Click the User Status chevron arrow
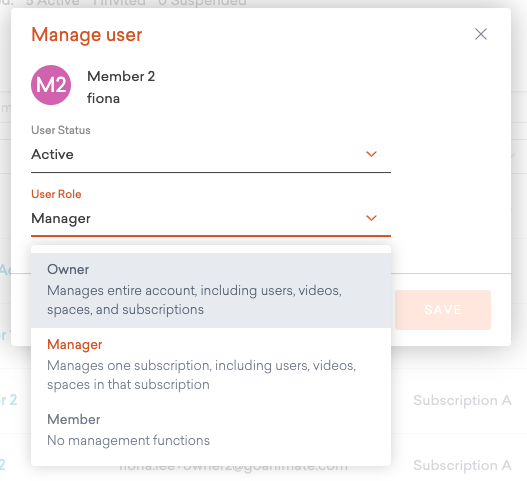Screen dimensions: 527x481 tap(371, 154)
